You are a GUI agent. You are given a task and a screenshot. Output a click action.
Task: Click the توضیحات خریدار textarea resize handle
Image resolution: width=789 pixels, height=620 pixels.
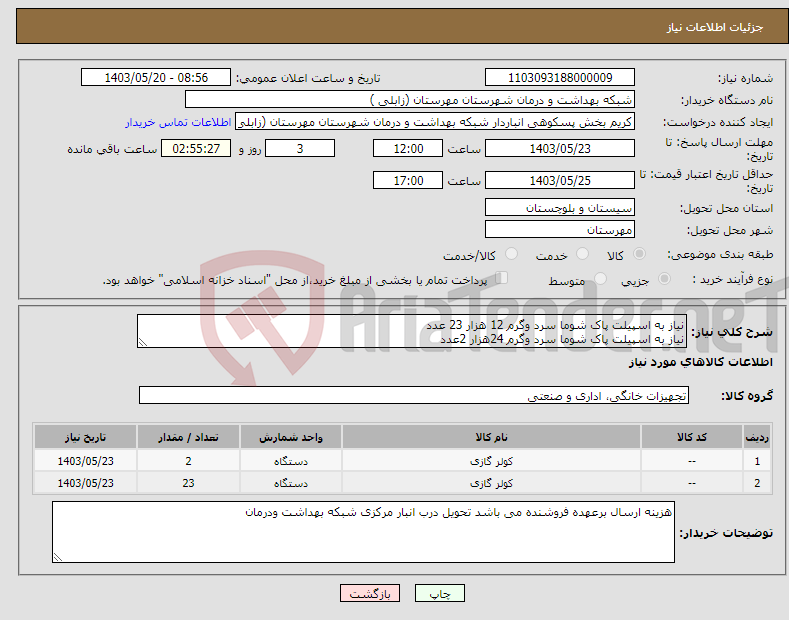tap(58, 557)
